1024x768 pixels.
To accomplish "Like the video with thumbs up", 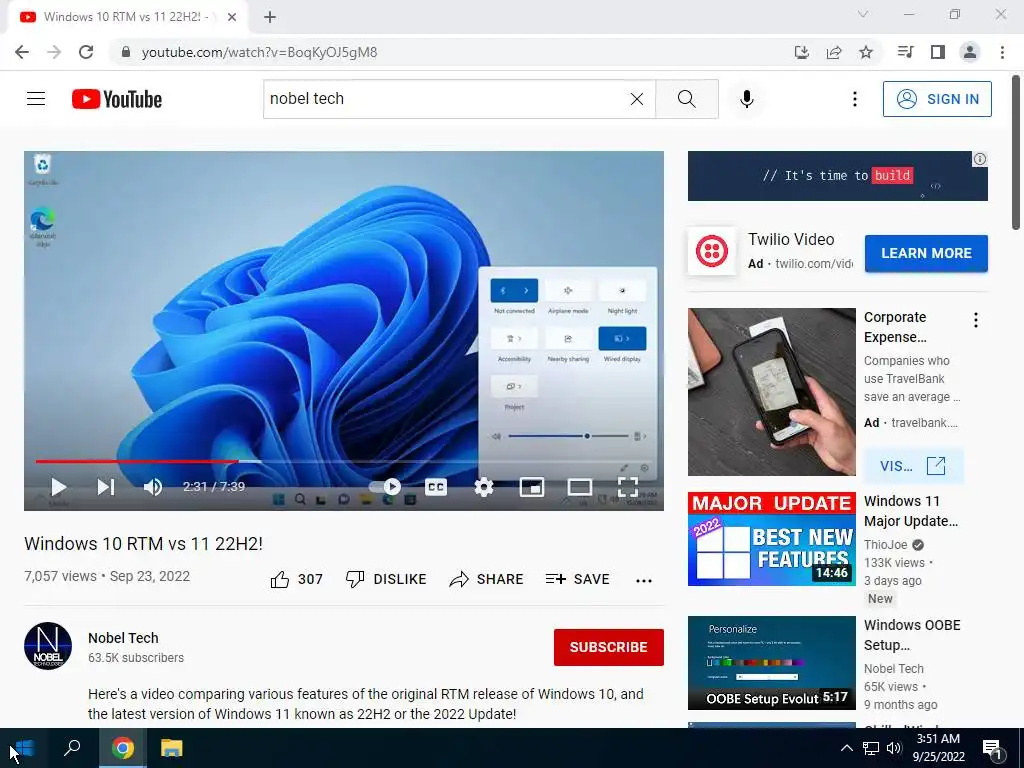I will pos(296,579).
